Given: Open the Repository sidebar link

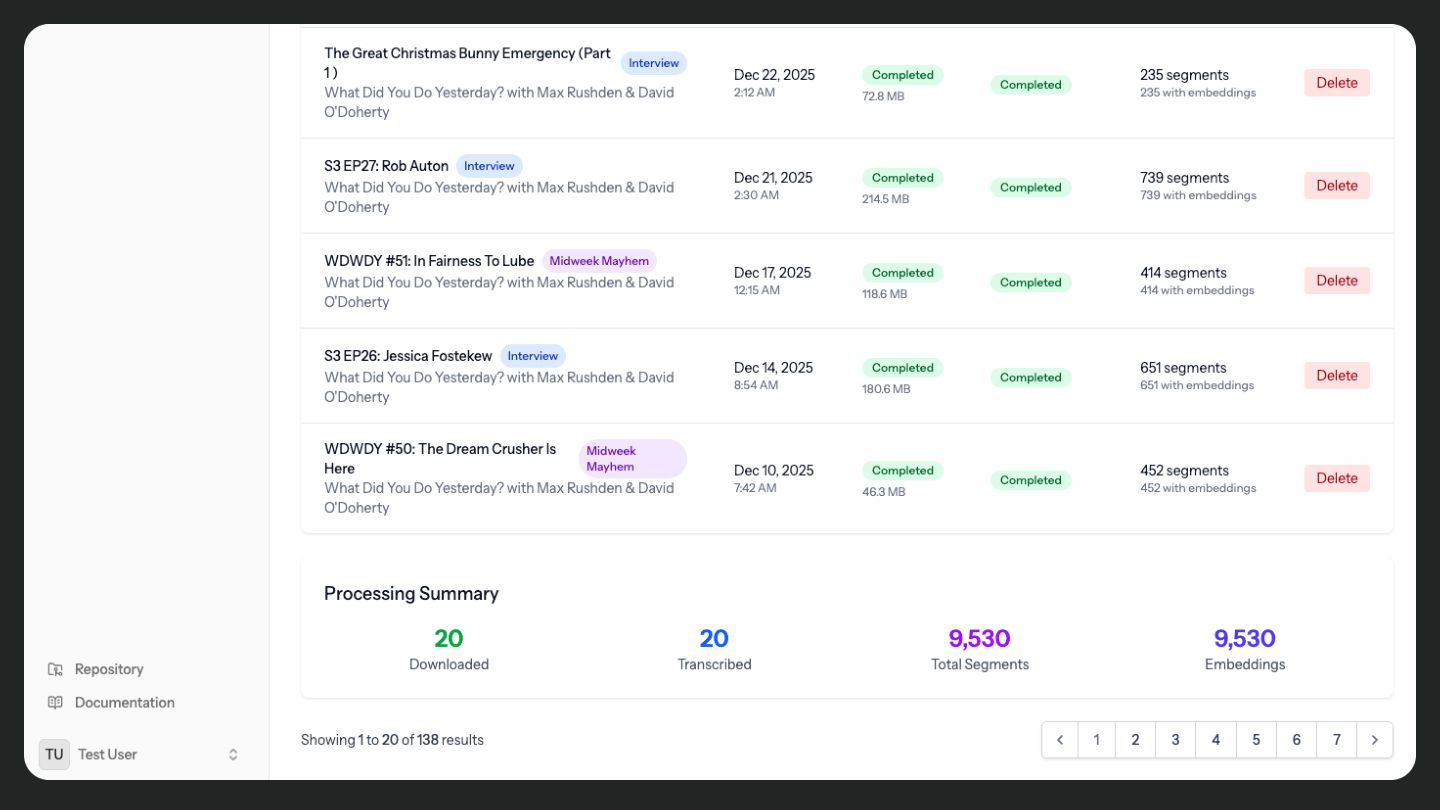Looking at the screenshot, I should (x=109, y=669).
